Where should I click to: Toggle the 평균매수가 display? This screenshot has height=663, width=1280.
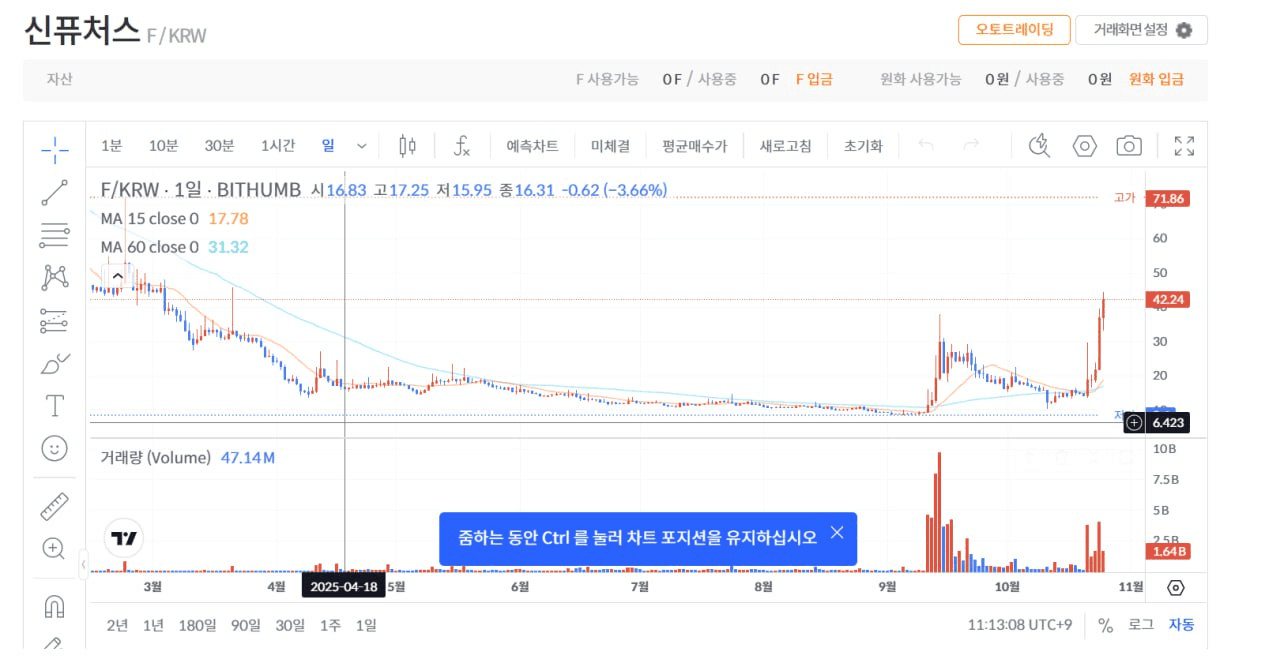click(694, 146)
